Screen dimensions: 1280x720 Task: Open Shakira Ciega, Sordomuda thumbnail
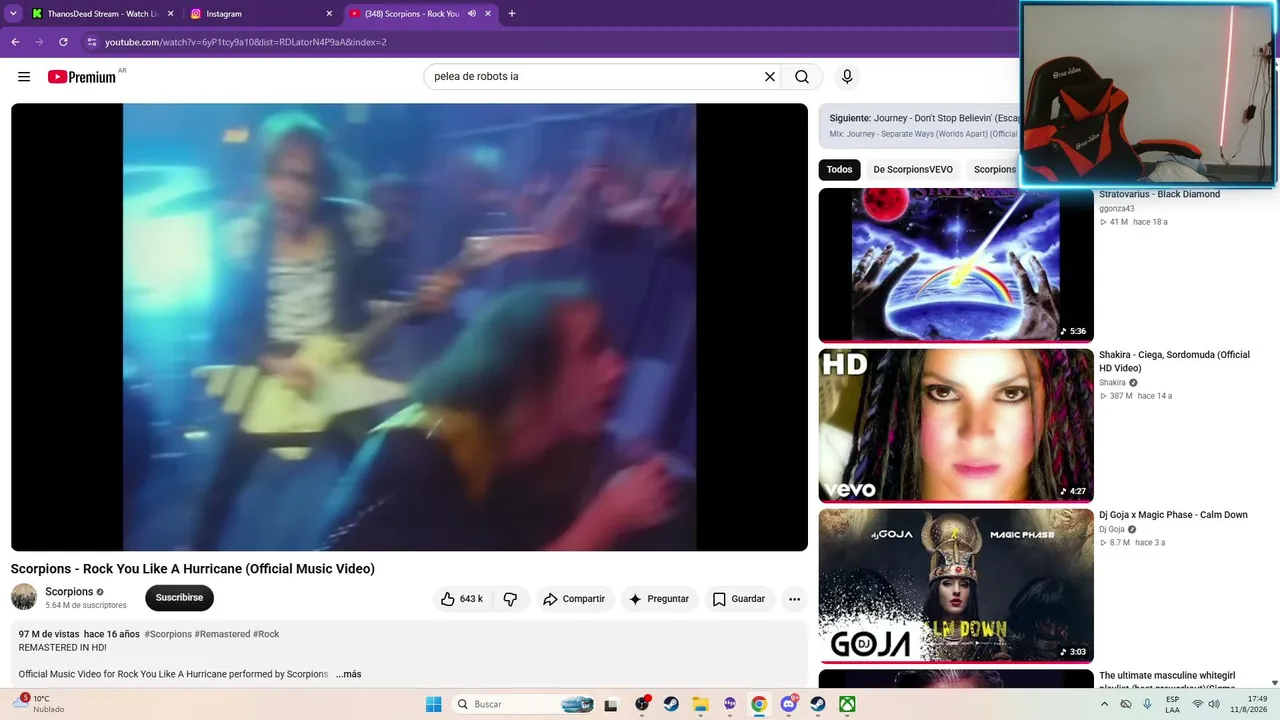pos(956,425)
